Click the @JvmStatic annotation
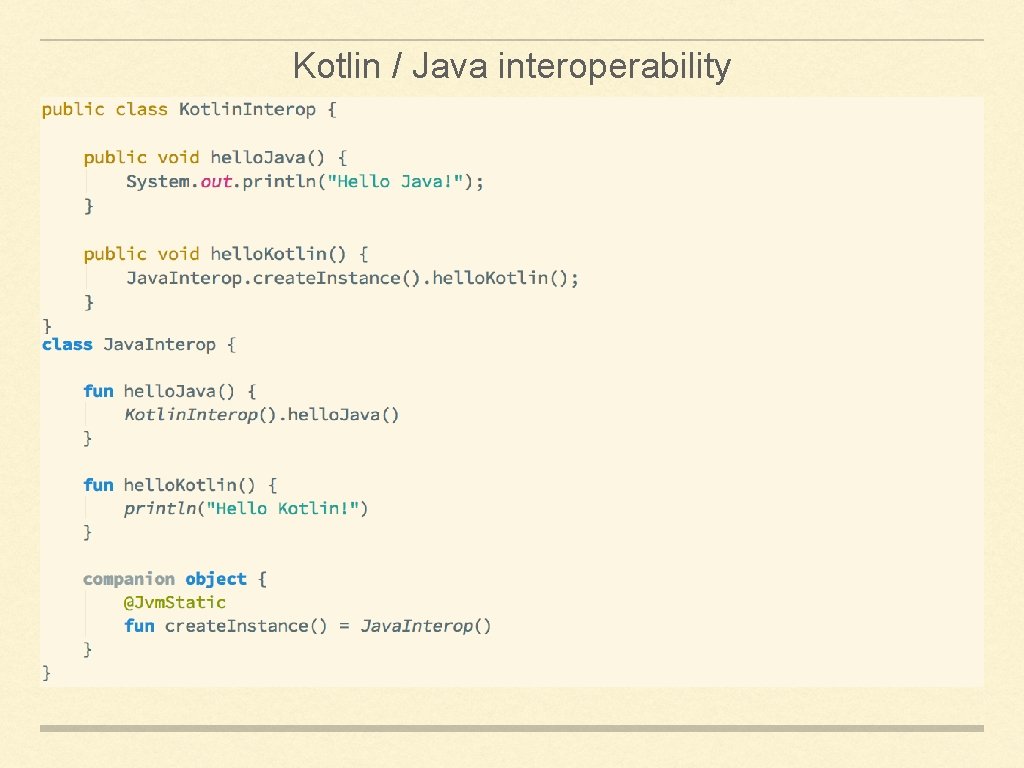1024x768 pixels. pyautogui.click(x=175, y=603)
